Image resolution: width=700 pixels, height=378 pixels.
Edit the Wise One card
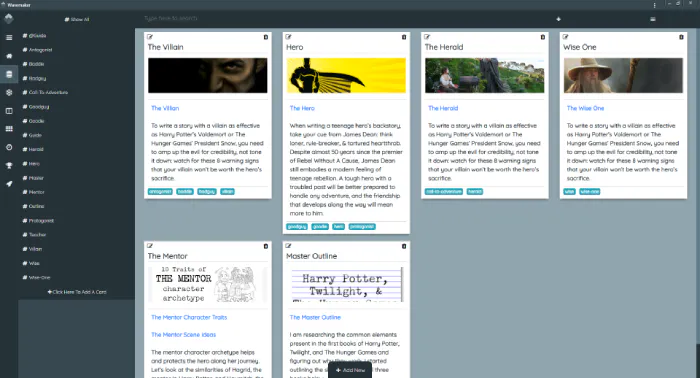click(x=566, y=37)
